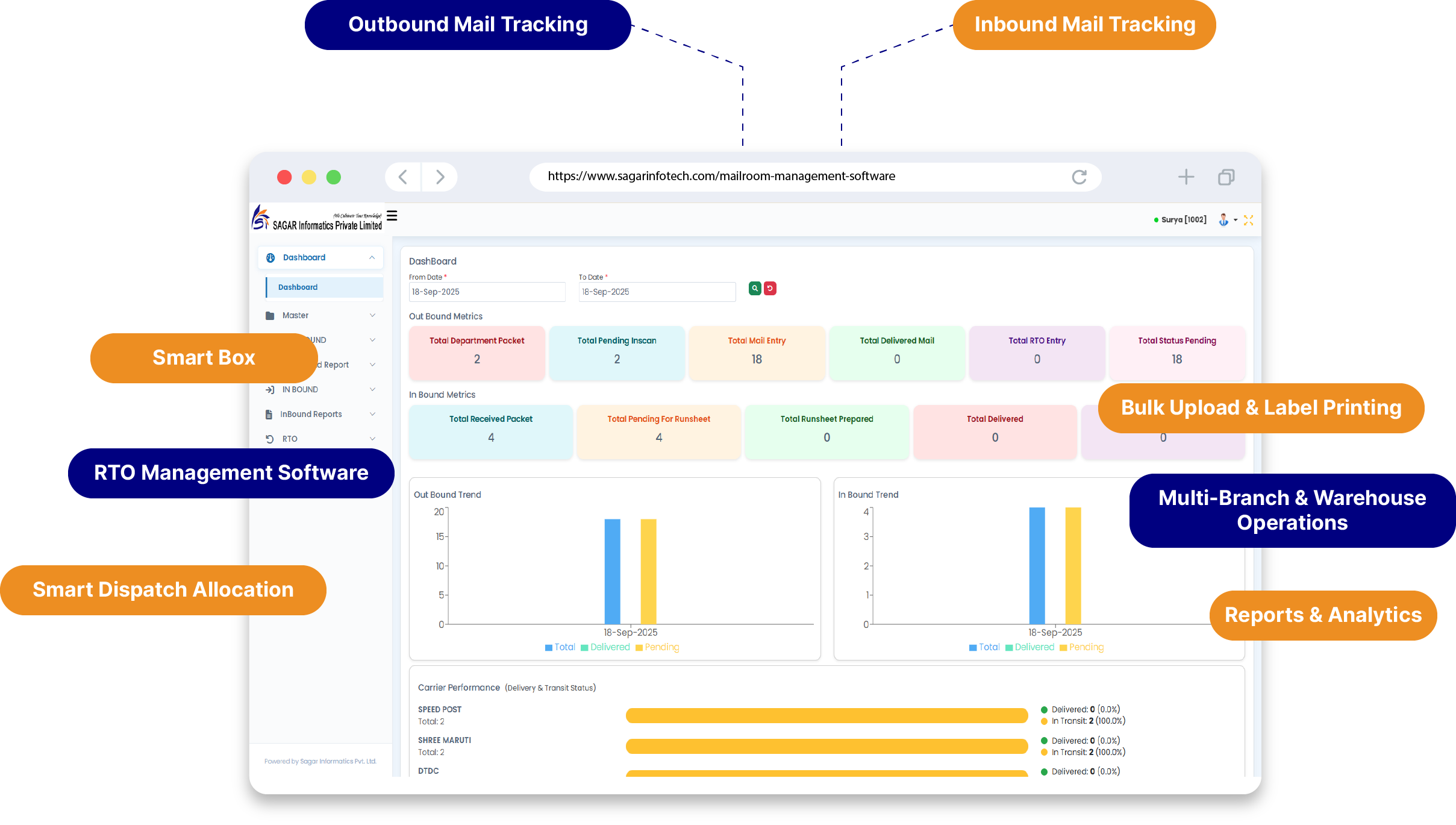Click the browser reload icon
This screenshot has width=1456, height=825.
1079,177
